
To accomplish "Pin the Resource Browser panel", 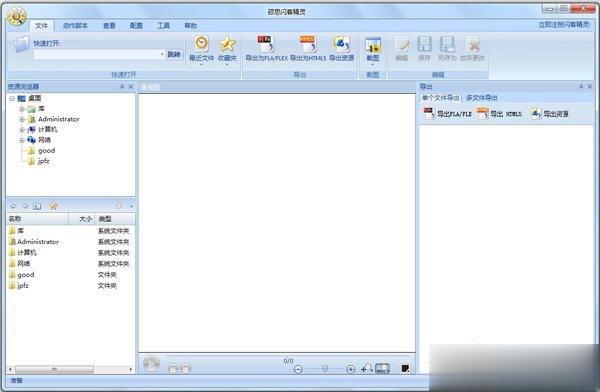I will pos(122,87).
